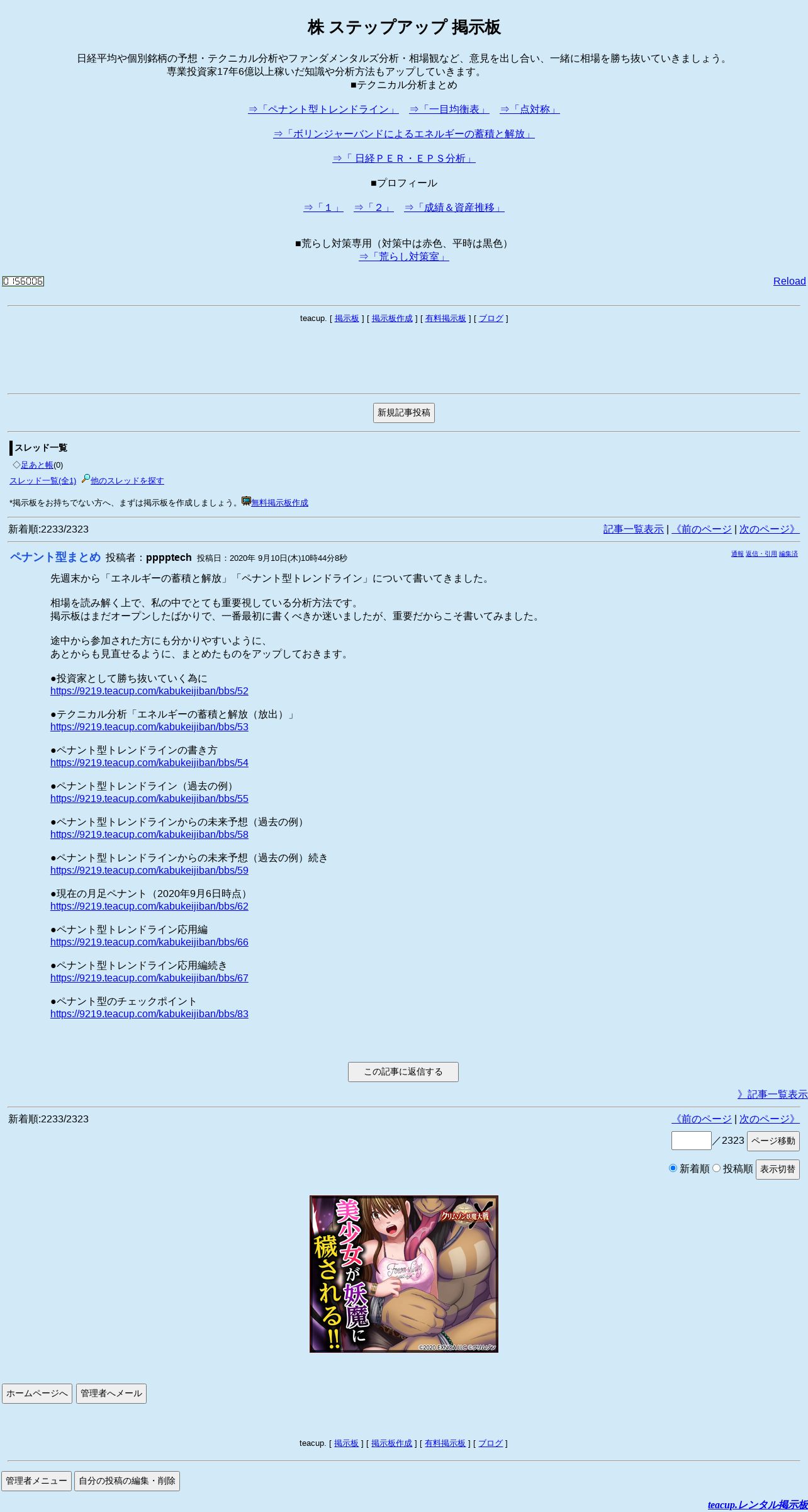Open the 荒らし対策室 link
The height and width of the screenshot is (1512, 808).
(404, 257)
